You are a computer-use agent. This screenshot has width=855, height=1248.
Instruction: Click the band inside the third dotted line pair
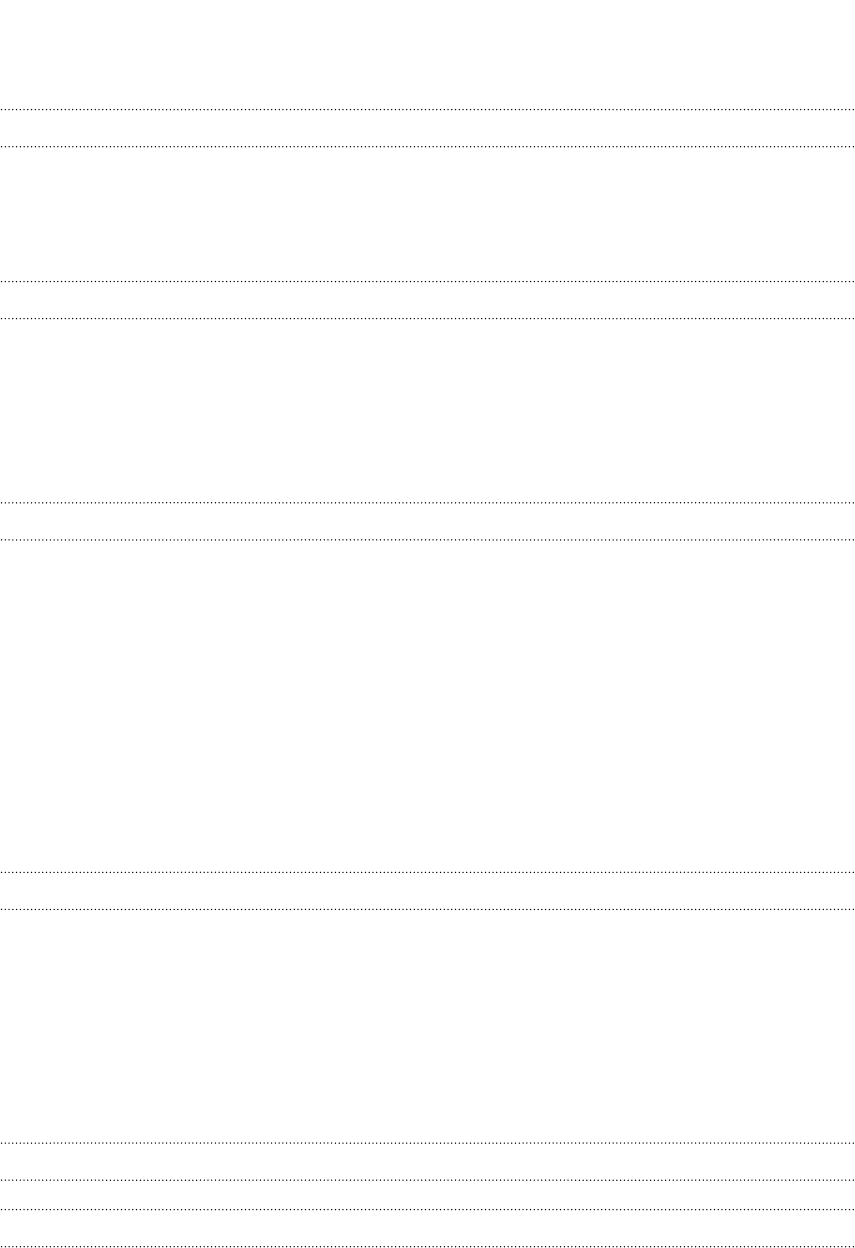(427, 521)
